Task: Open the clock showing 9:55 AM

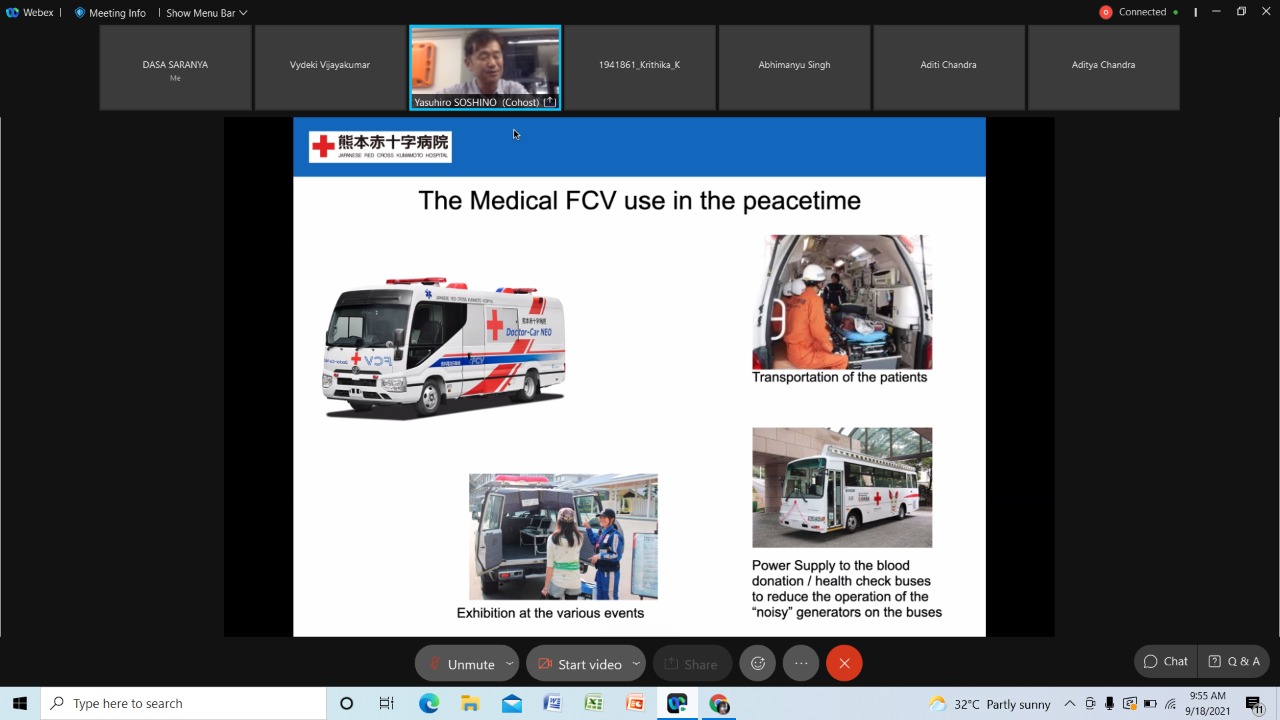Action: (x=1209, y=704)
